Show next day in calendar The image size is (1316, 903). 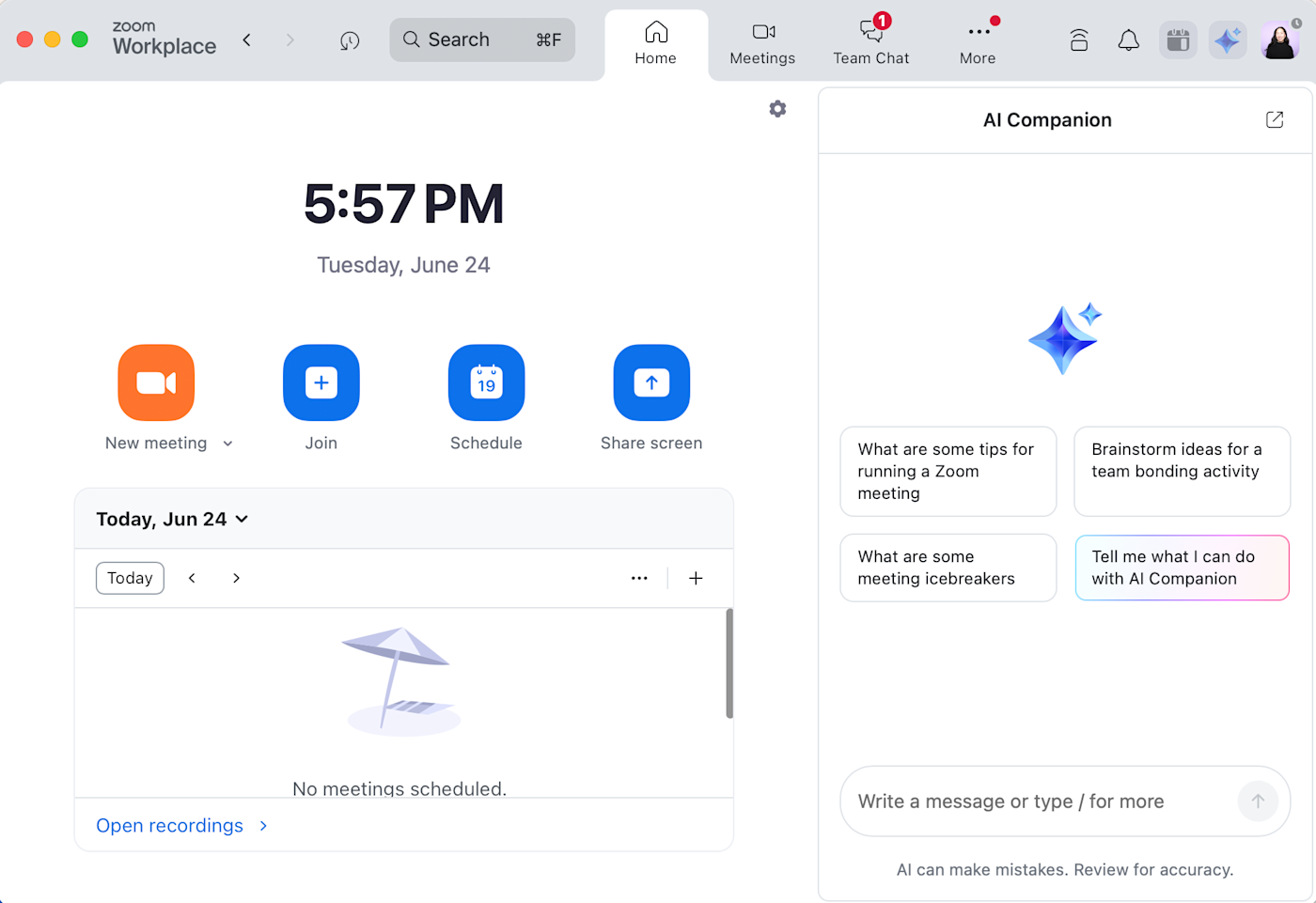tap(236, 578)
